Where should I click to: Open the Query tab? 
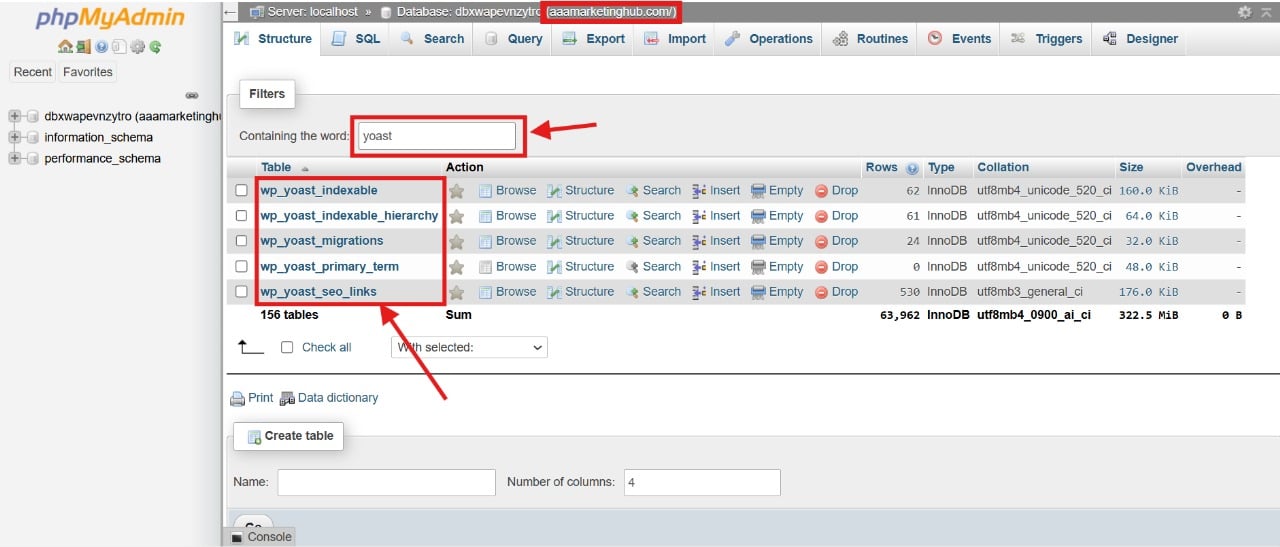coord(513,39)
